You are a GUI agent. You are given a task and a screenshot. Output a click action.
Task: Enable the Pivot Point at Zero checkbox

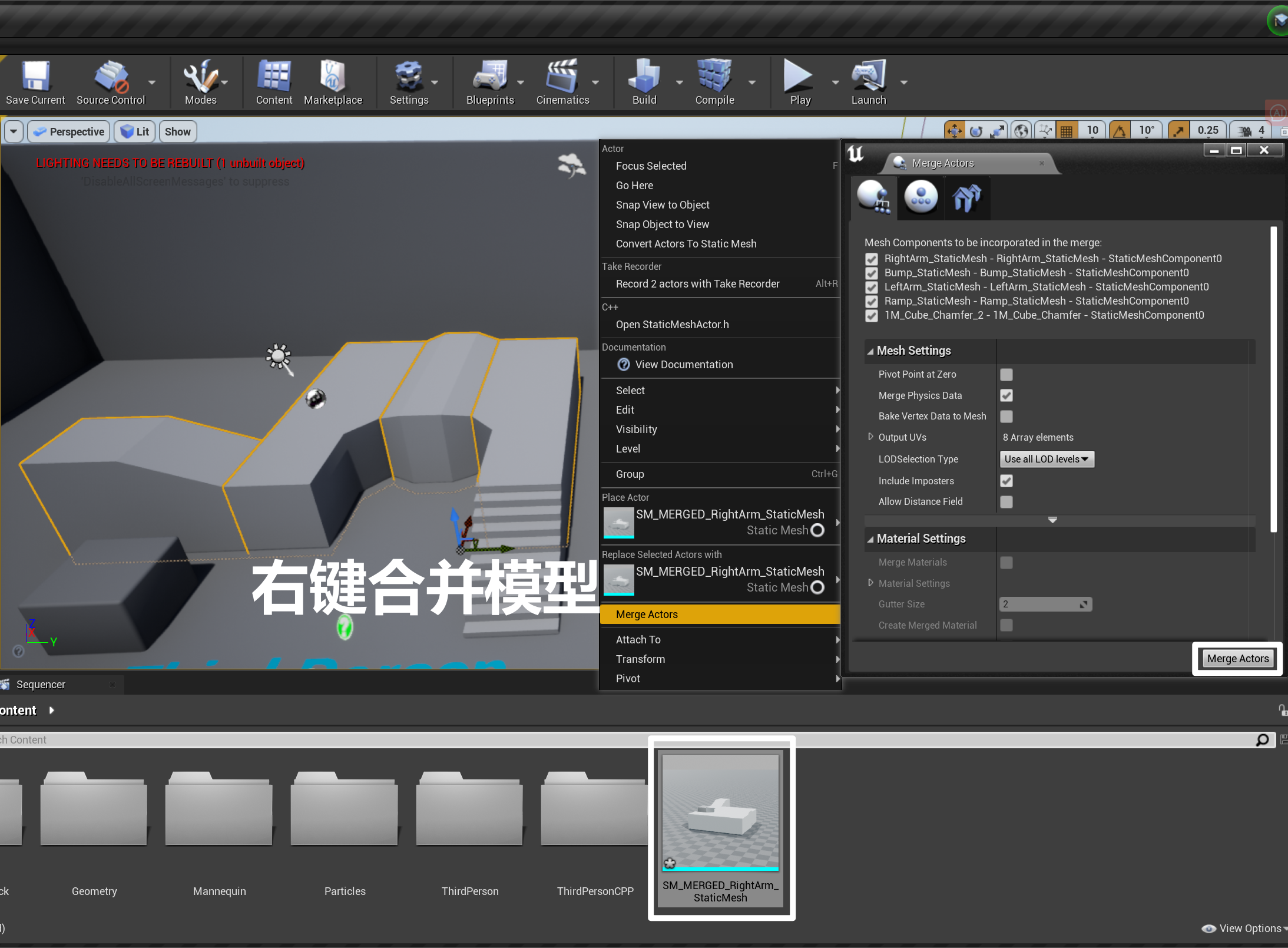click(1006, 375)
